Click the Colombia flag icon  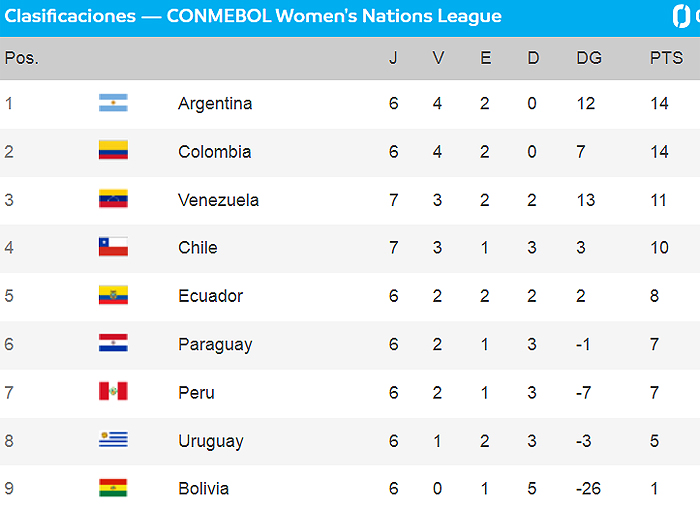113,151
